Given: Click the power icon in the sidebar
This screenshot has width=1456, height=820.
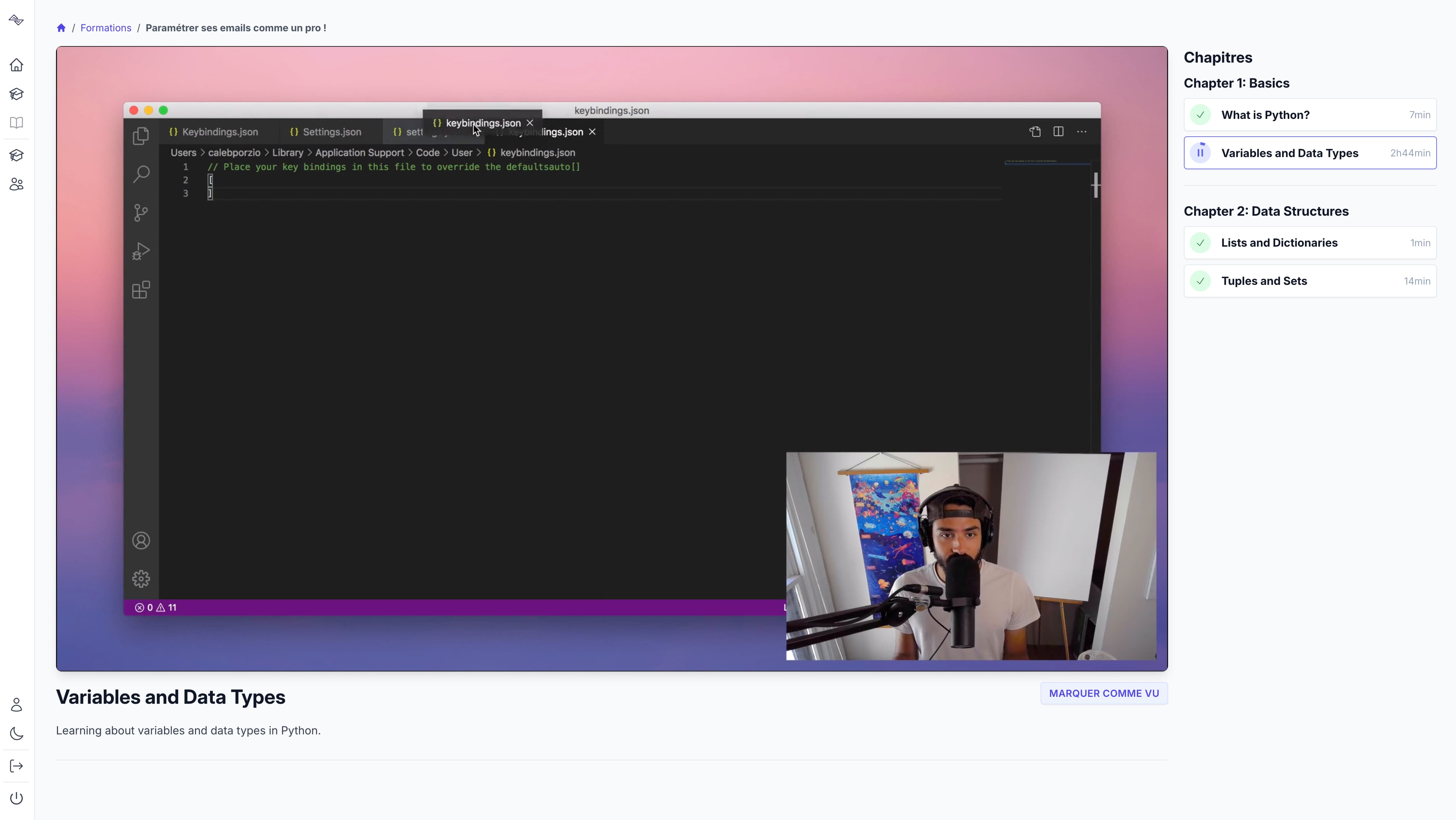Looking at the screenshot, I should pyautogui.click(x=16, y=799).
